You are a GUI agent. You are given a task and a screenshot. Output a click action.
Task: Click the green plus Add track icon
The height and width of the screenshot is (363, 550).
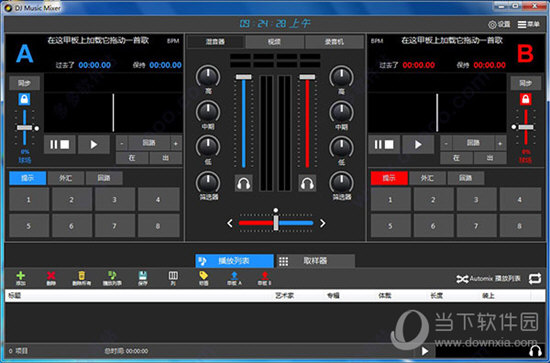(x=21, y=278)
